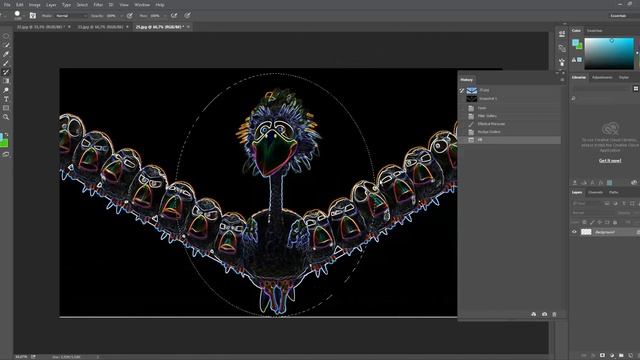
Task: Select the Gradient tool
Action: pos(6,81)
